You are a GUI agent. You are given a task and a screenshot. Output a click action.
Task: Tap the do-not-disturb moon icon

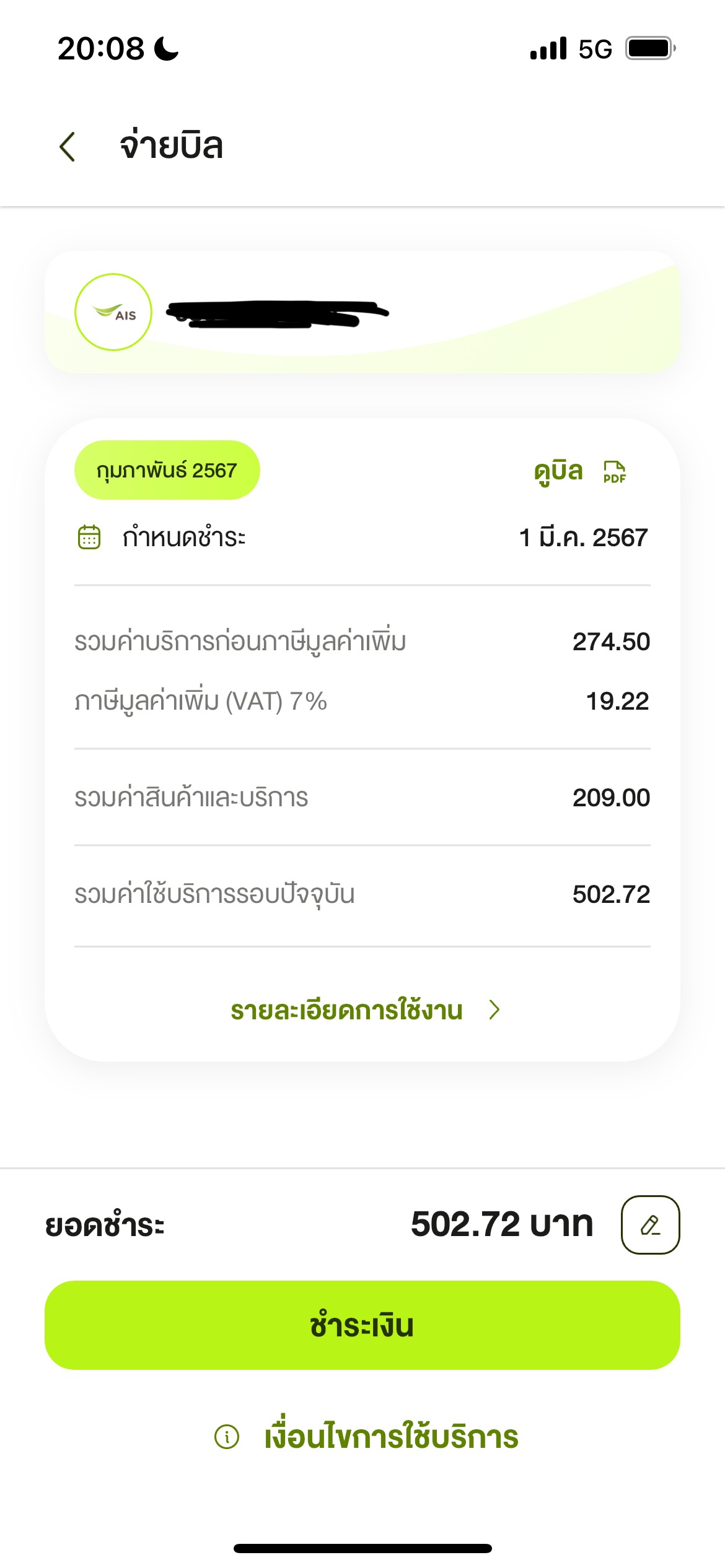click(x=166, y=48)
